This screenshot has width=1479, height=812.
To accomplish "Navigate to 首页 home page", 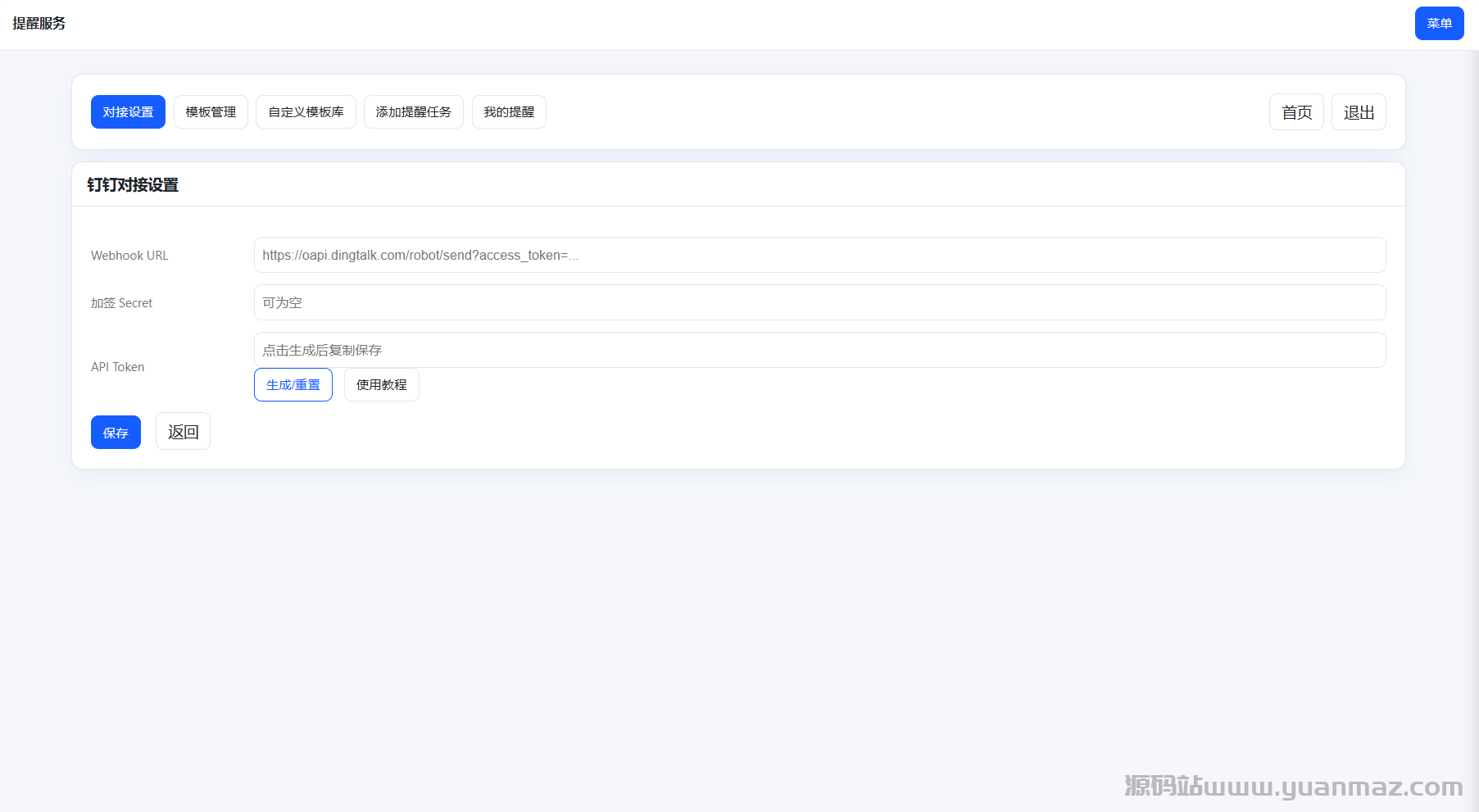I will point(1296,112).
